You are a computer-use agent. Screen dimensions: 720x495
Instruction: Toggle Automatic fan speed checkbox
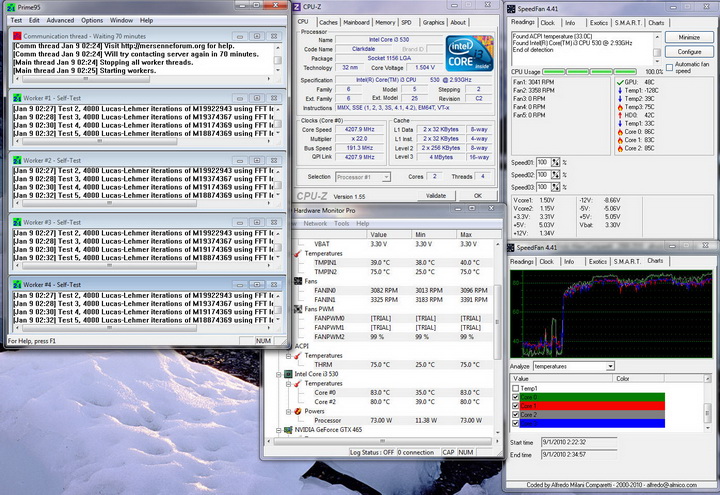669,68
